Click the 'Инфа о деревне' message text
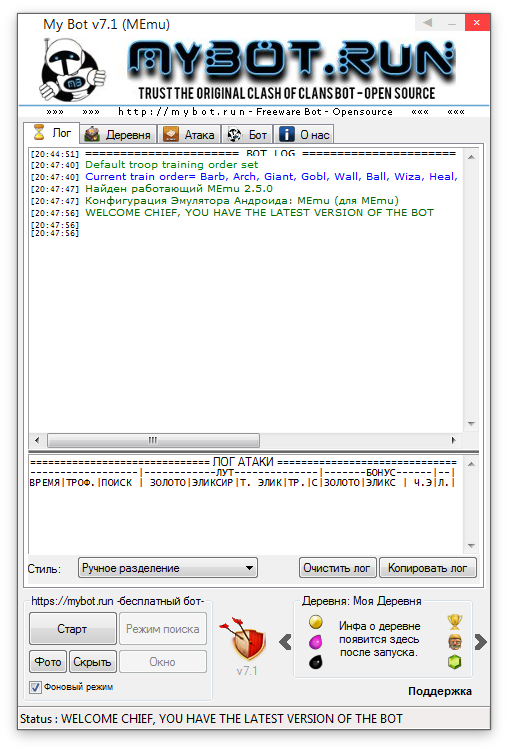The width and height of the screenshot is (508, 751). point(379,639)
